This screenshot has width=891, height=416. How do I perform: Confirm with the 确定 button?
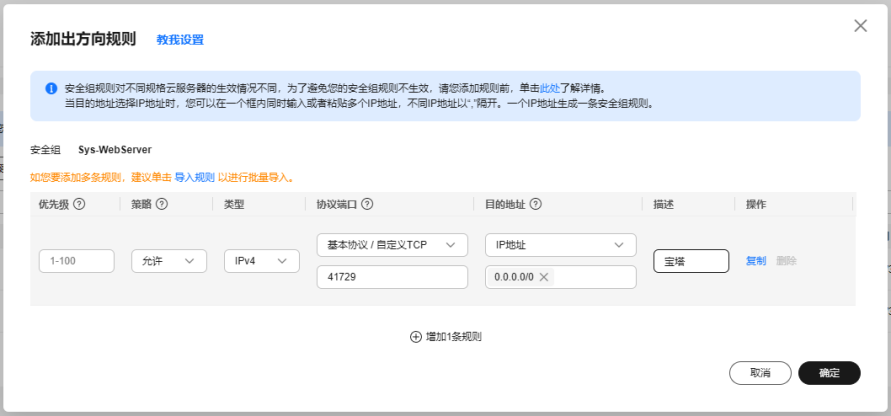point(829,373)
